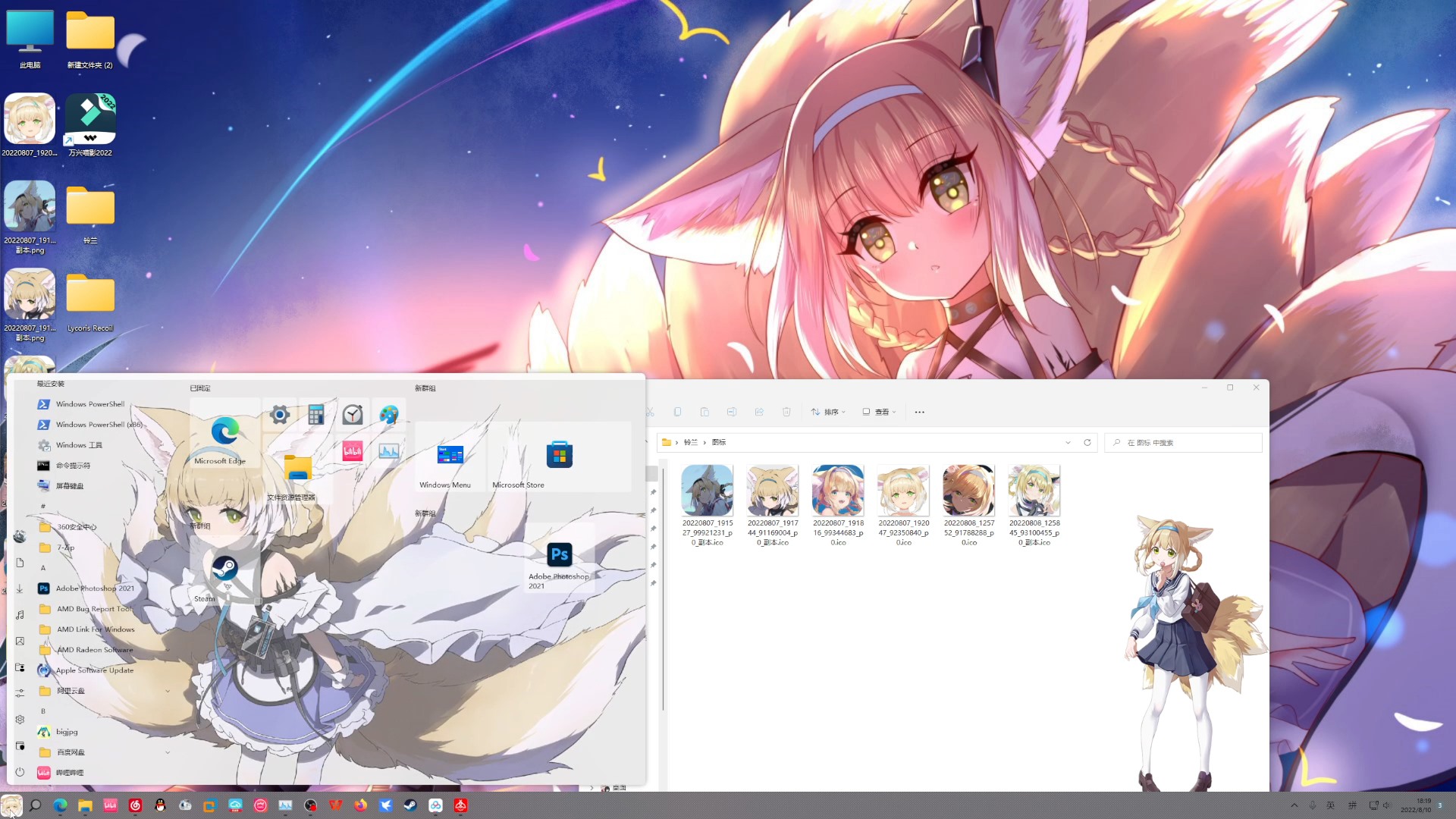
Task: Launch the Calculator tile
Action: (316, 415)
